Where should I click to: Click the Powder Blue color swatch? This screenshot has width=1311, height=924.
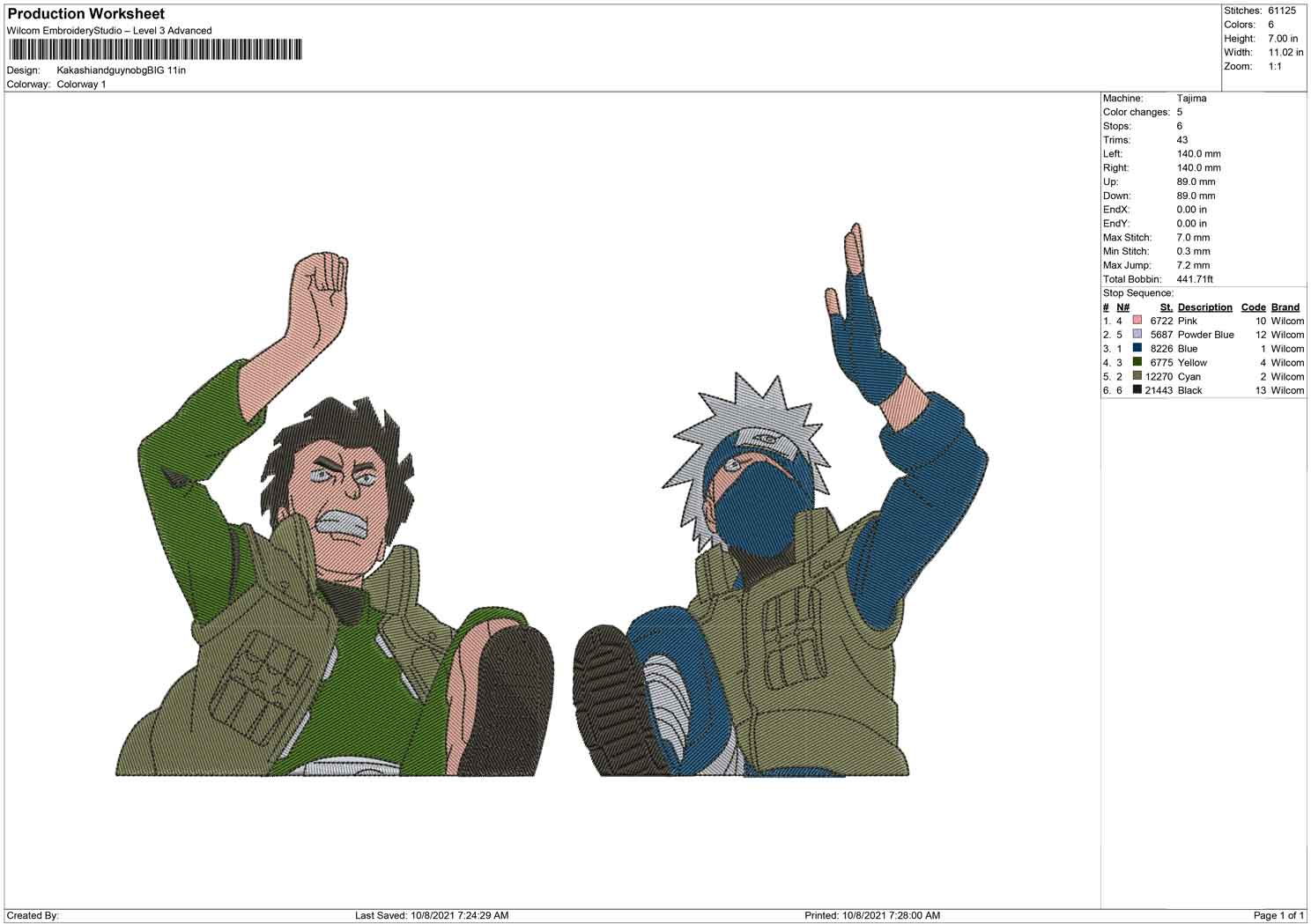coord(1137,335)
